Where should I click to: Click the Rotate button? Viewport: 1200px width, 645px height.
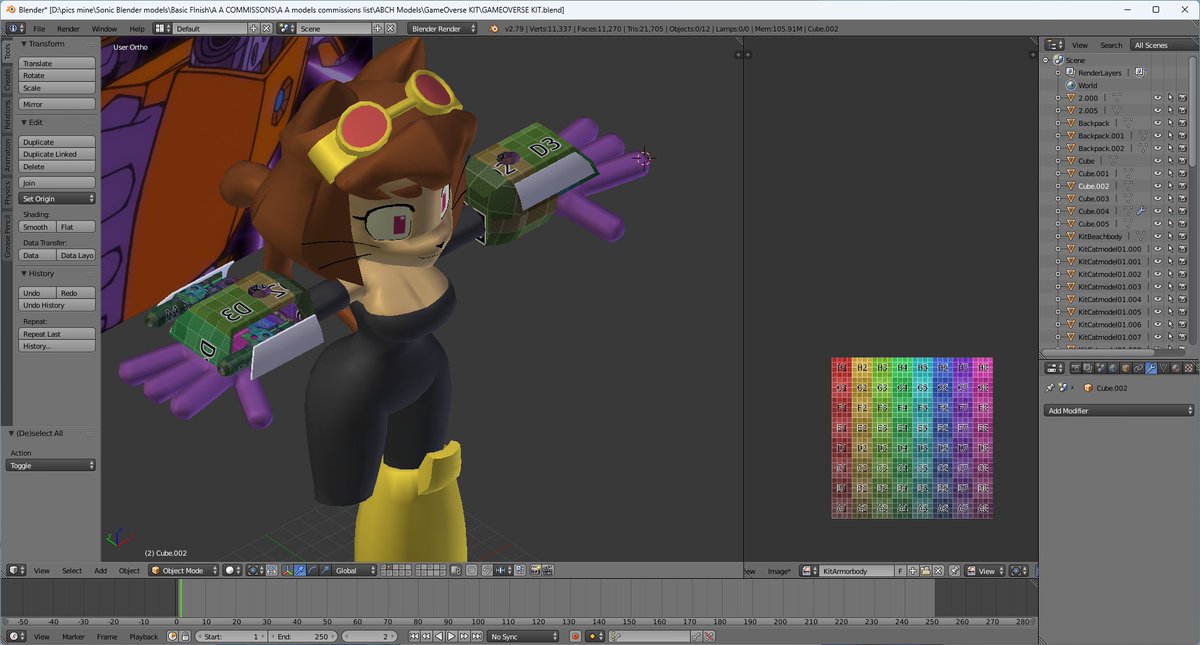(x=57, y=75)
